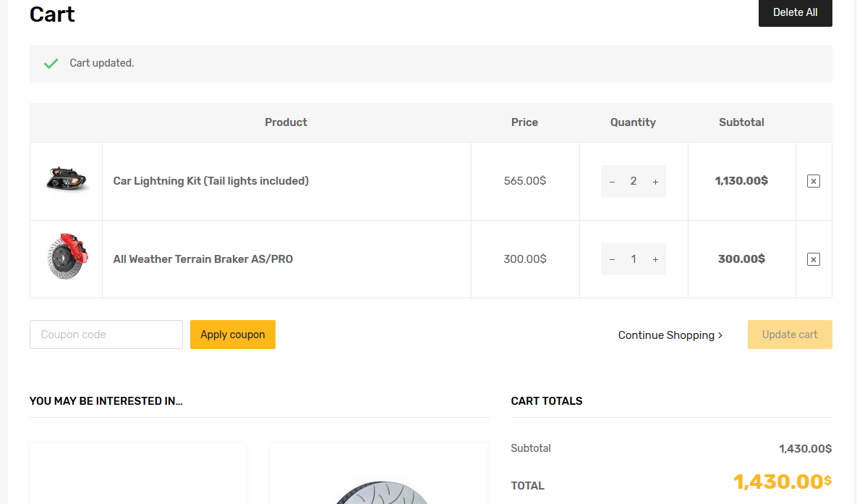Open the All Weather Terrain Braker product link
The height and width of the screenshot is (504, 857).
tap(203, 259)
